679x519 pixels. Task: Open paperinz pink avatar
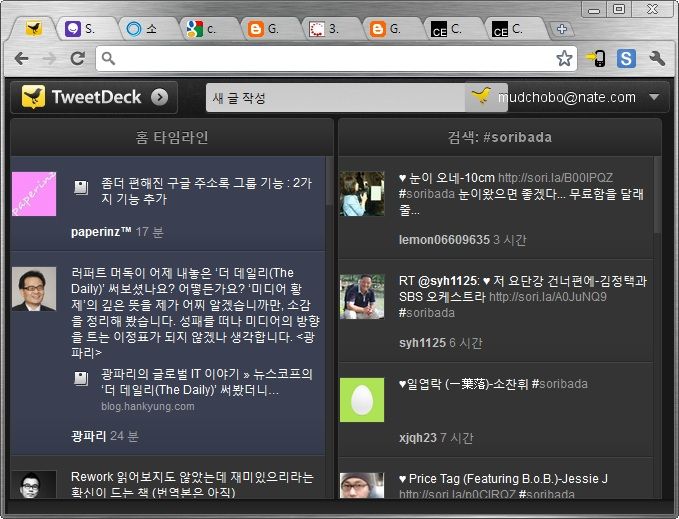[x=34, y=193]
